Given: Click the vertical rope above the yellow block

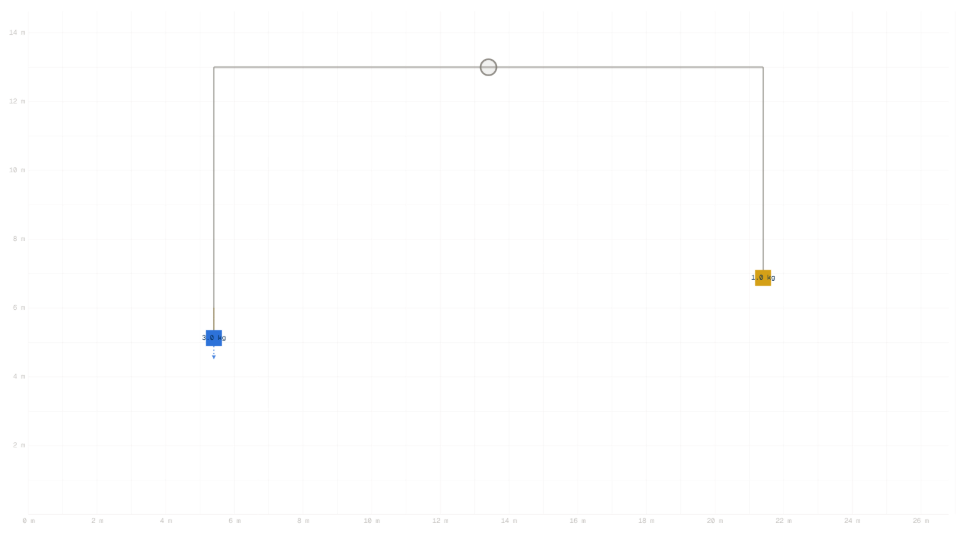Looking at the screenshot, I should tap(763, 168).
